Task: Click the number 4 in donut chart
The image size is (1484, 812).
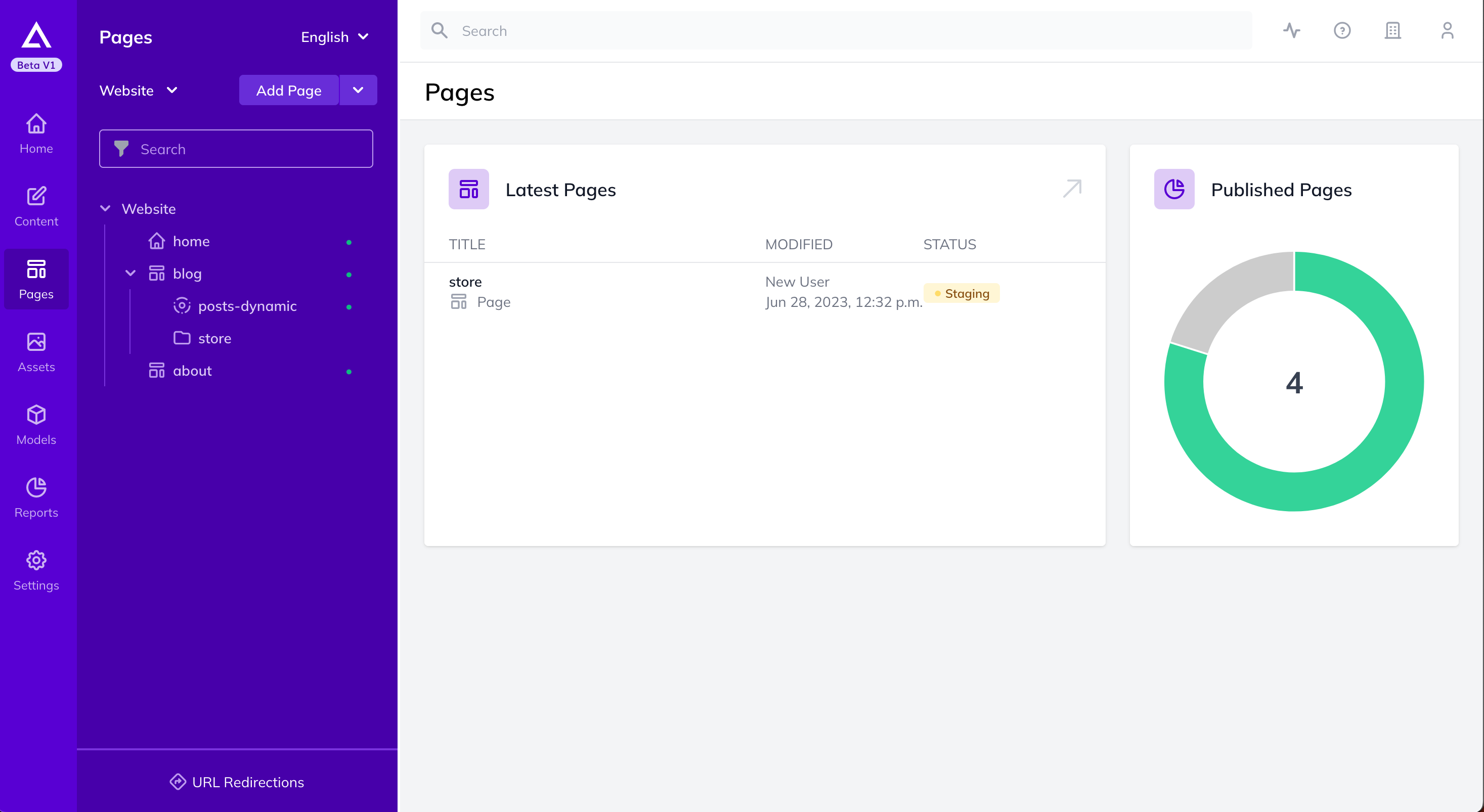Action: coord(1294,382)
